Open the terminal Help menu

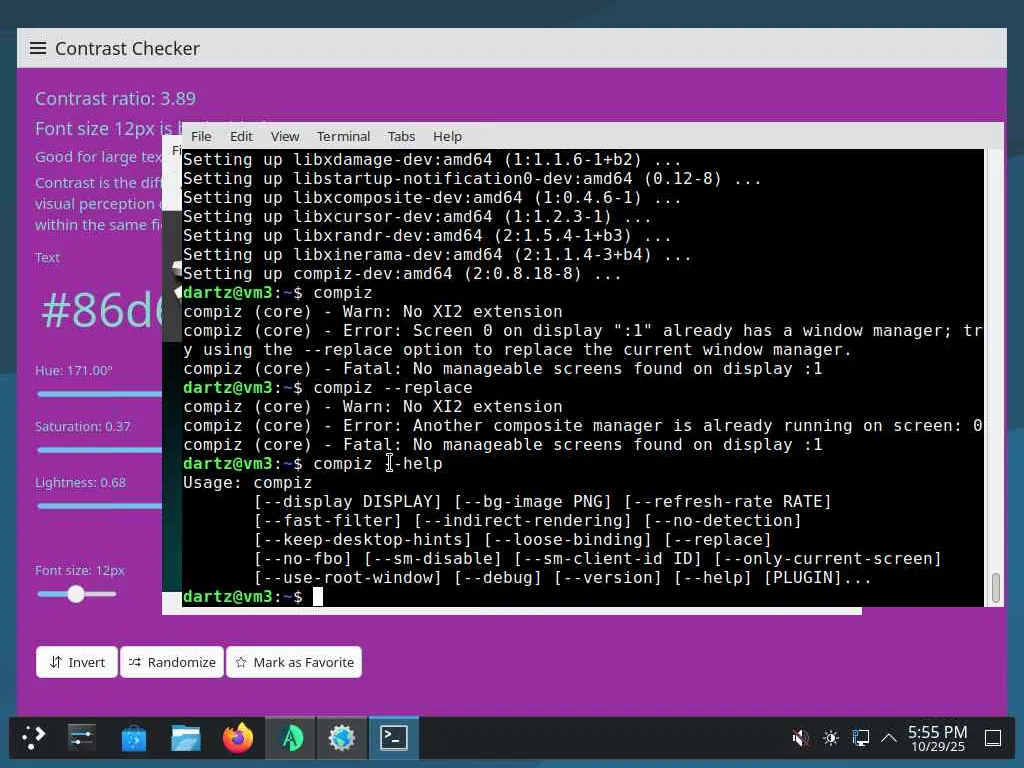(x=447, y=136)
